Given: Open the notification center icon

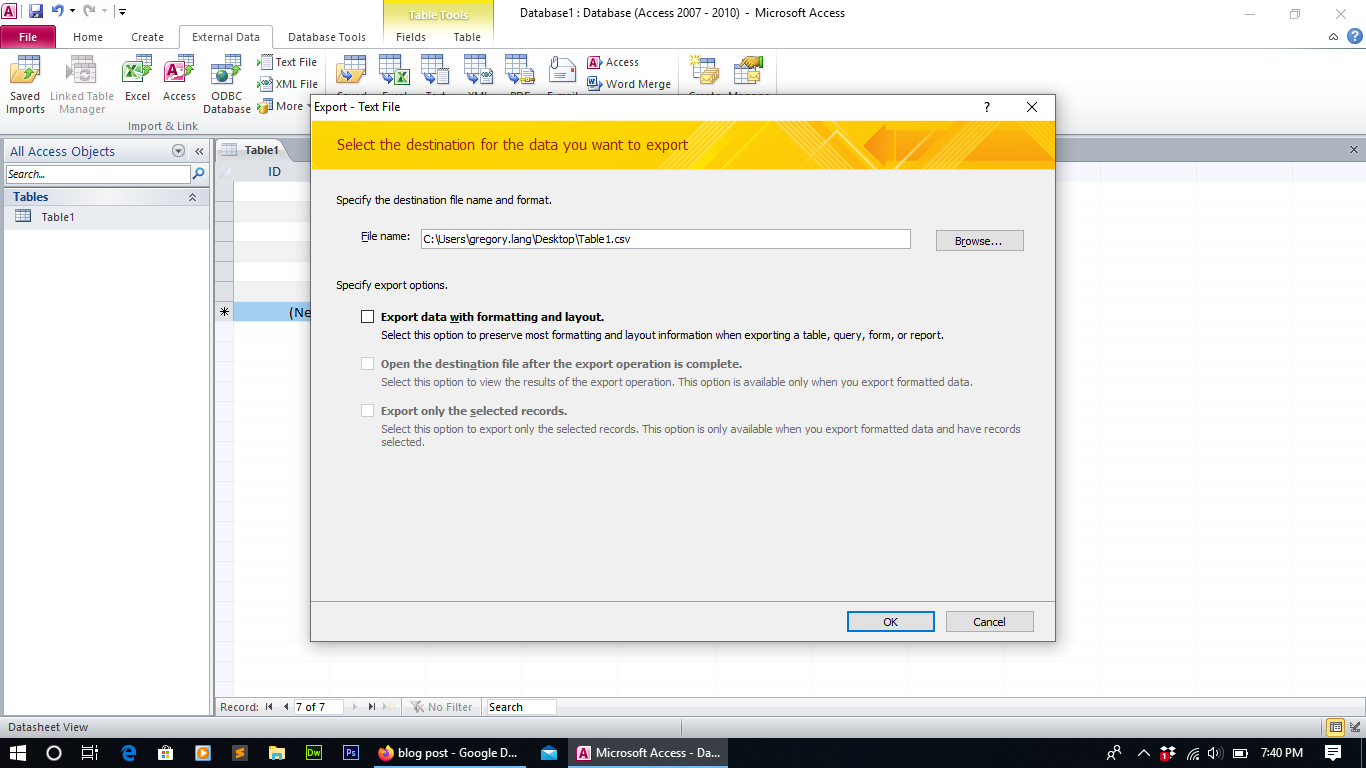Looking at the screenshot, I should [1333, 753].
